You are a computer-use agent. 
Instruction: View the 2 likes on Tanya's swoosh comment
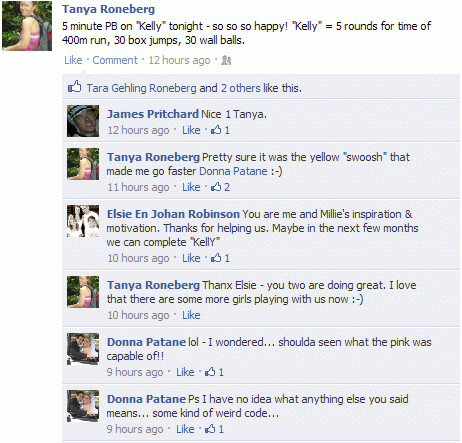pos(220,187)
